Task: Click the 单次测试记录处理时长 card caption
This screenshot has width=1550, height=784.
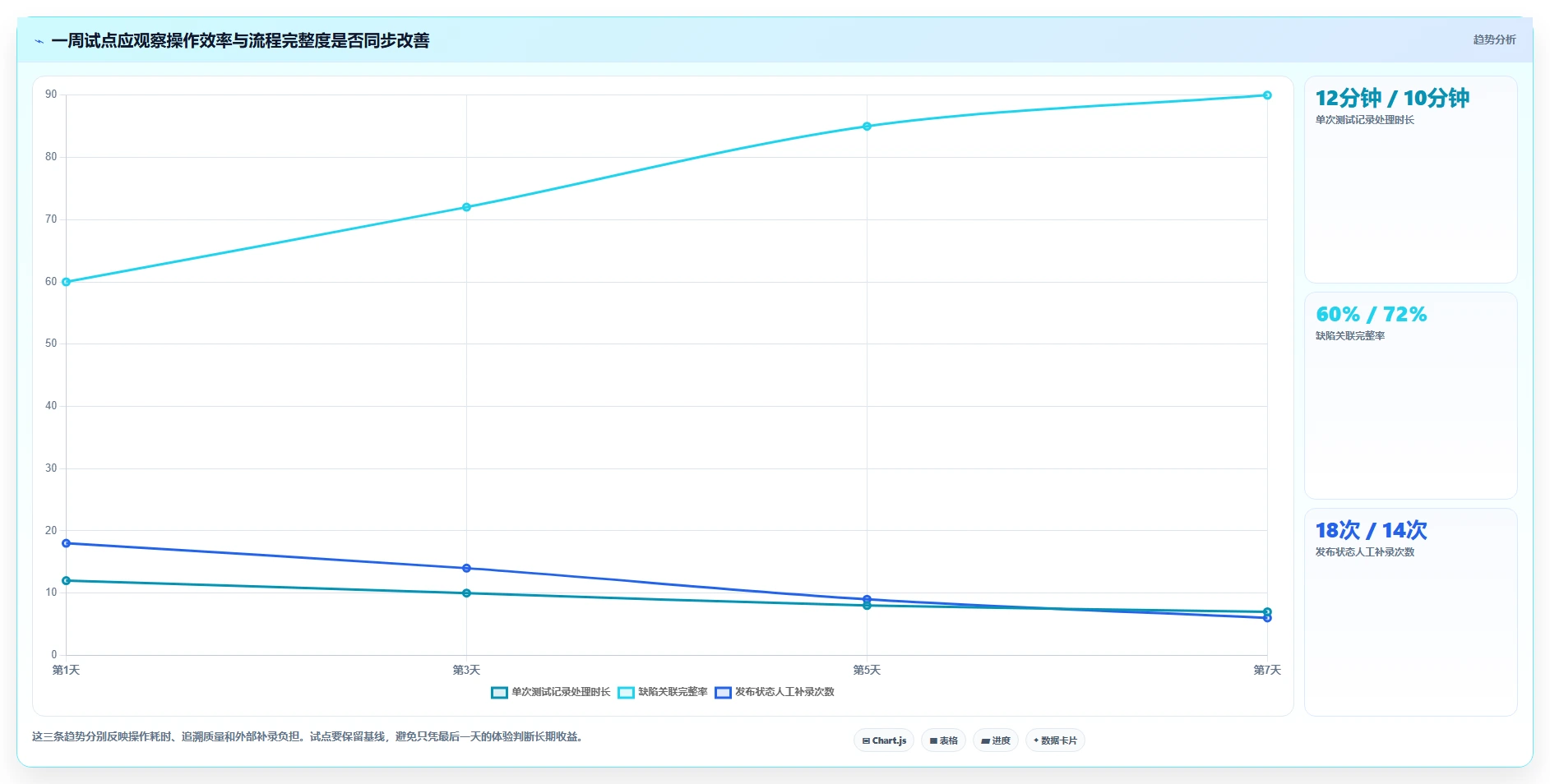Action: click(1365, 120)
